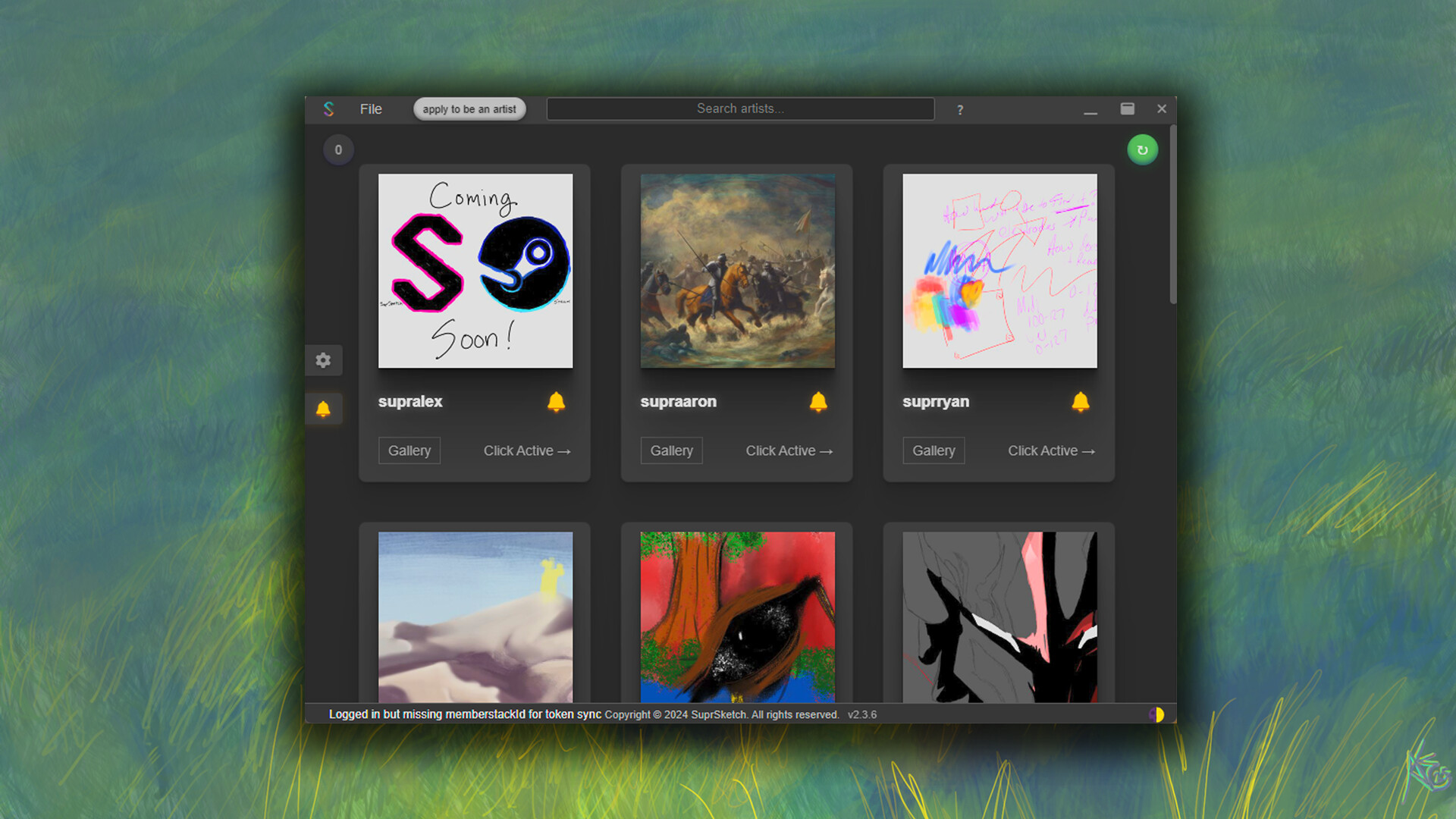Open notifications with the sidebar bell icon
This screenshot has width=1456, height=819.
(x=324, y=408)
